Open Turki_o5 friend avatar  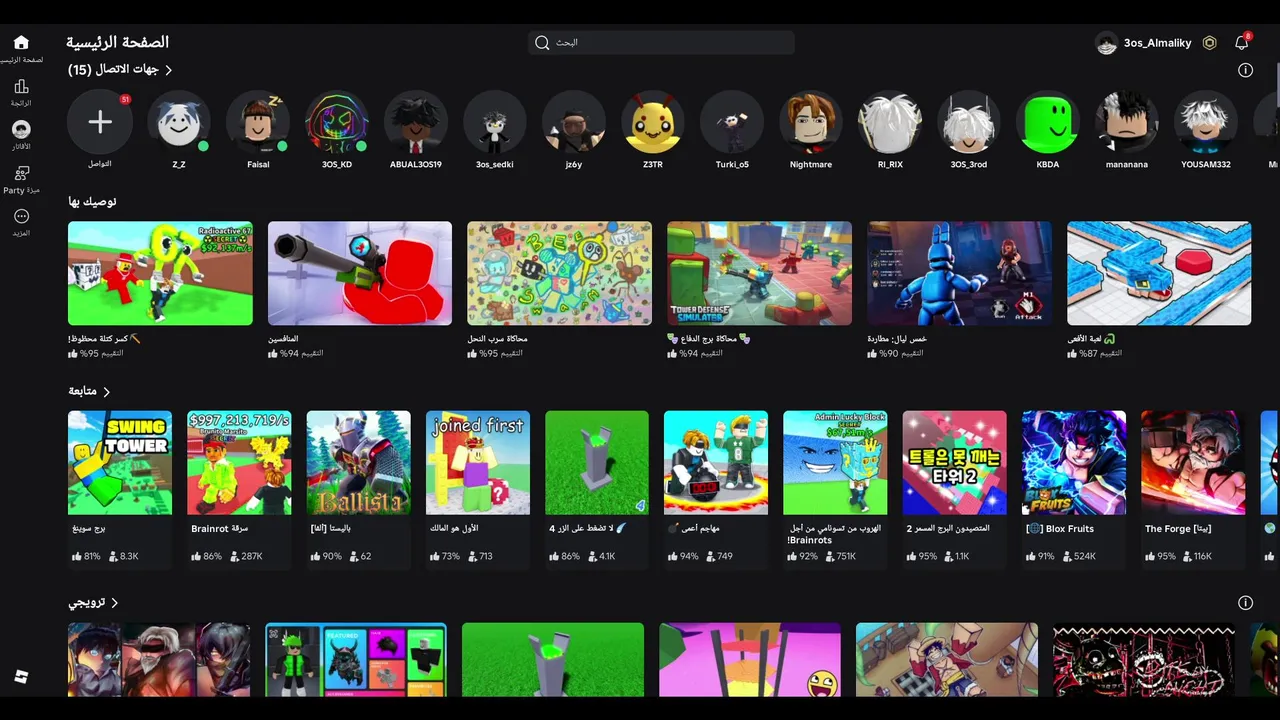click(x=732, y=122)
